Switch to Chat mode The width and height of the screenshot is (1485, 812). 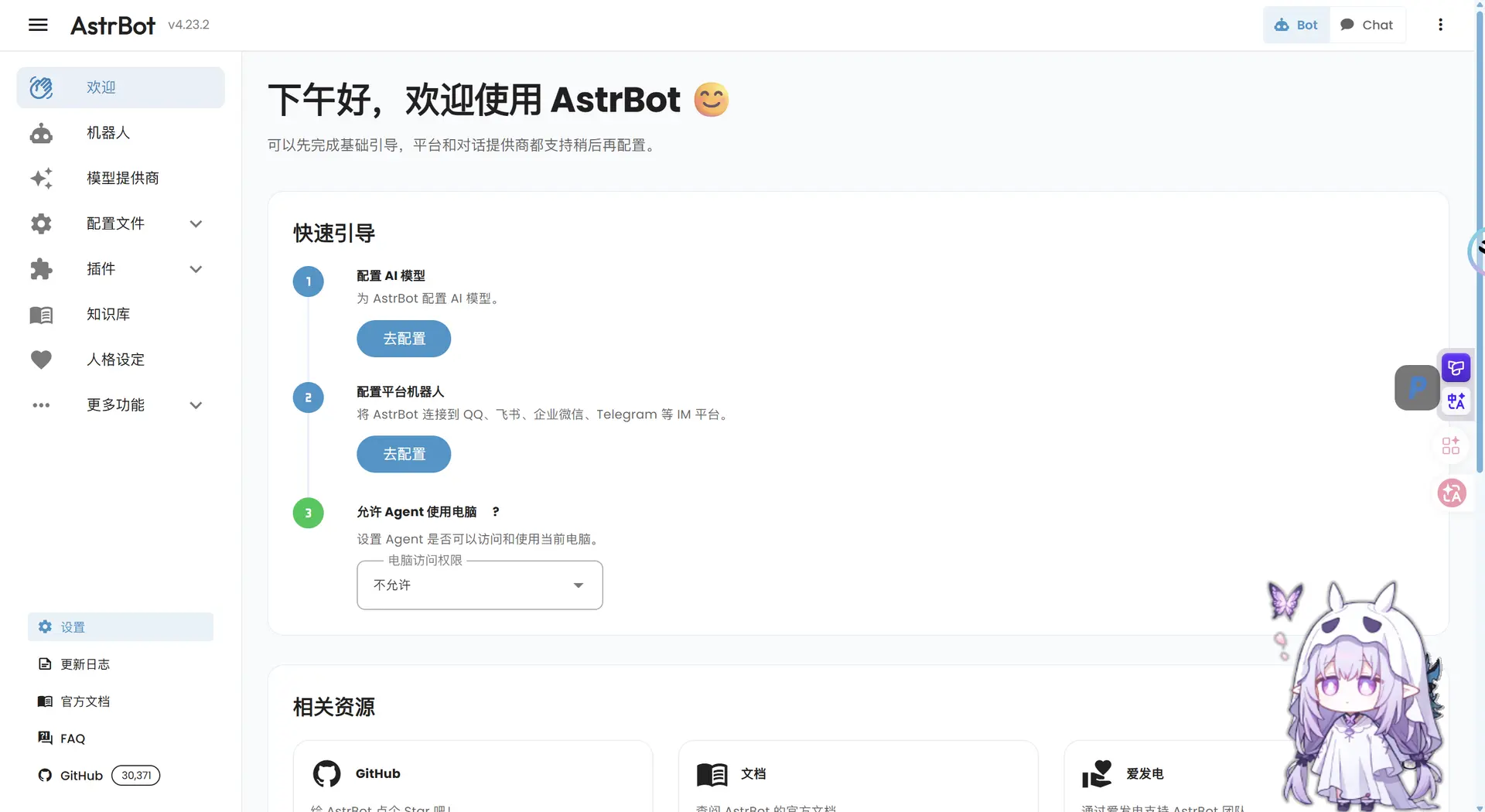click(x=1367, y=25)
